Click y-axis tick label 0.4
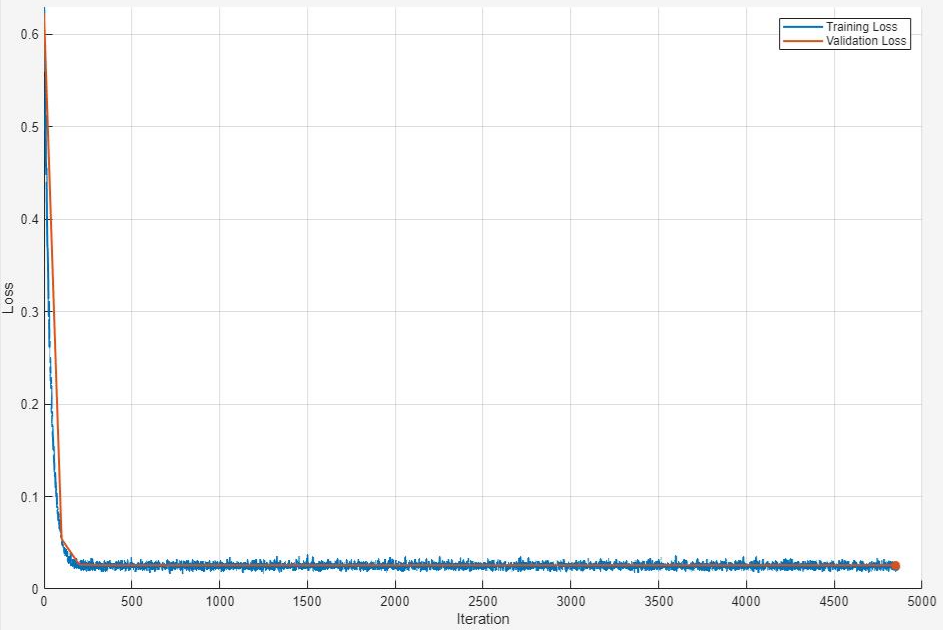This screenshot has height=630, width=943. point(29,219)
